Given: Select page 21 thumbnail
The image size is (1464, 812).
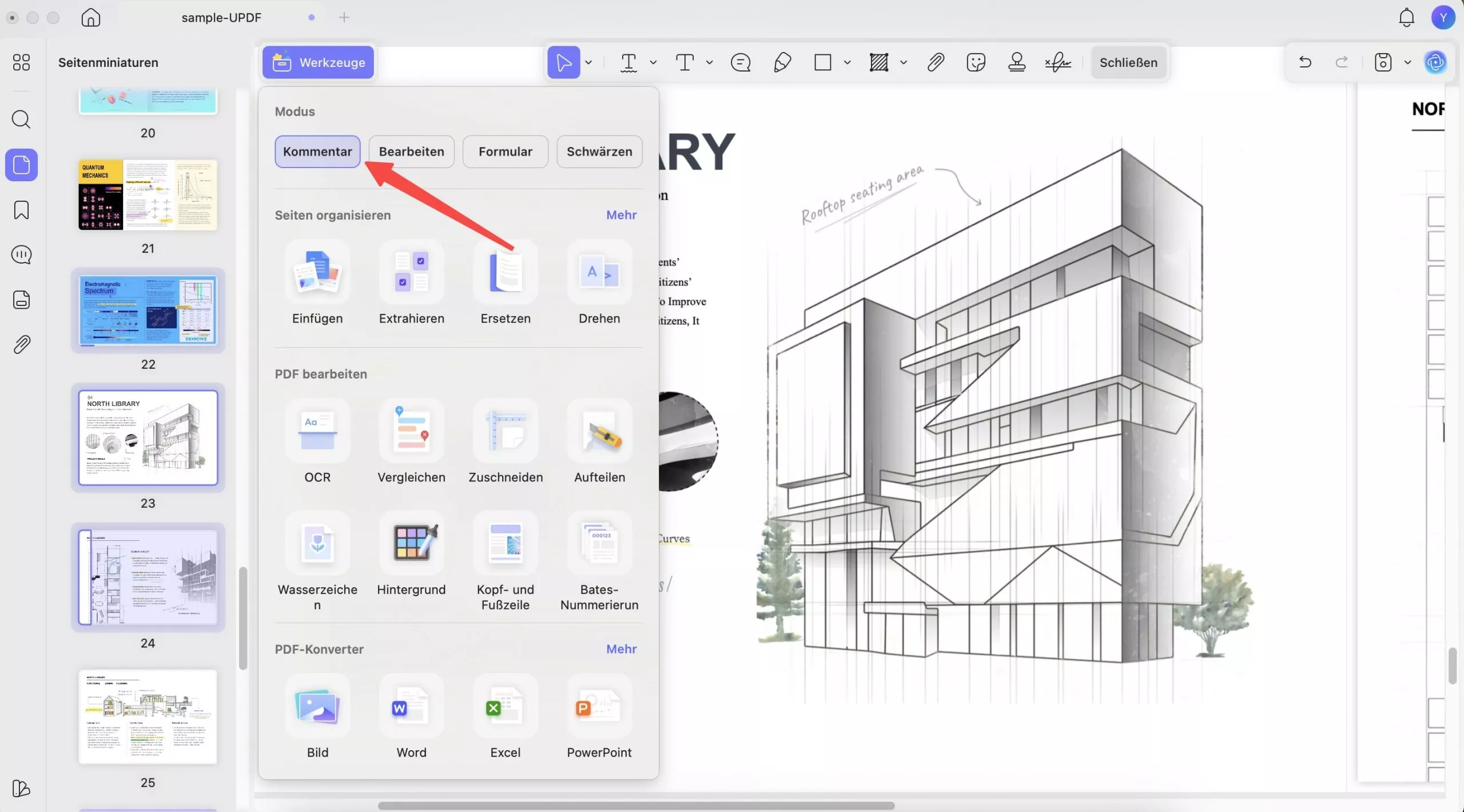Looking at the screenshot, I should [x=148, y=195].
